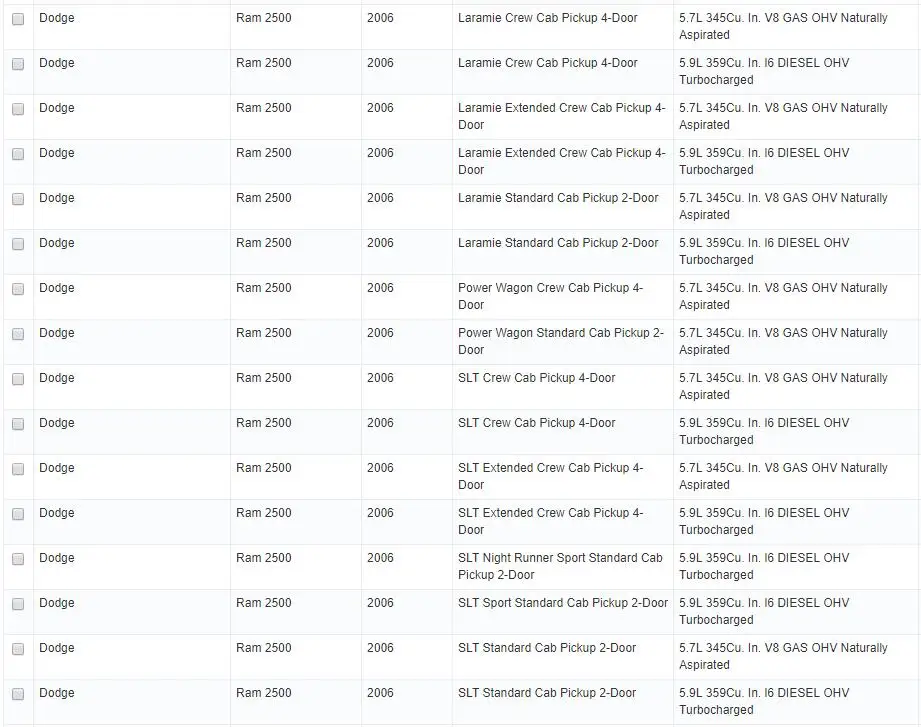This screenshot has width=921, height=727.
Task: Click 'Dodge' in the Power Wagon Crew Cab row
Action: tap(57, 288)
